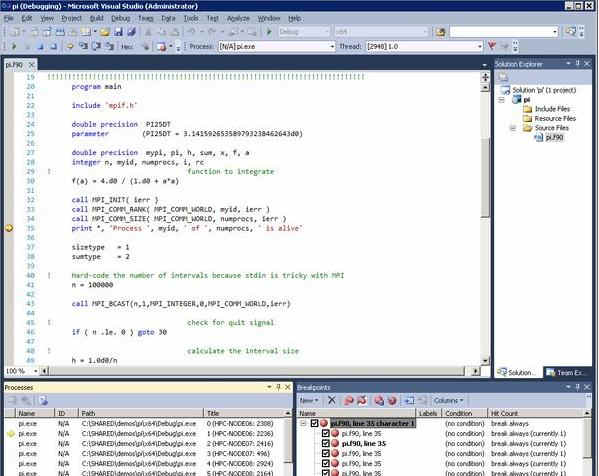This screenshot has width=599, height=476.
Task: Delete selected breakpoint with X icon
Action: coord(332,400)
